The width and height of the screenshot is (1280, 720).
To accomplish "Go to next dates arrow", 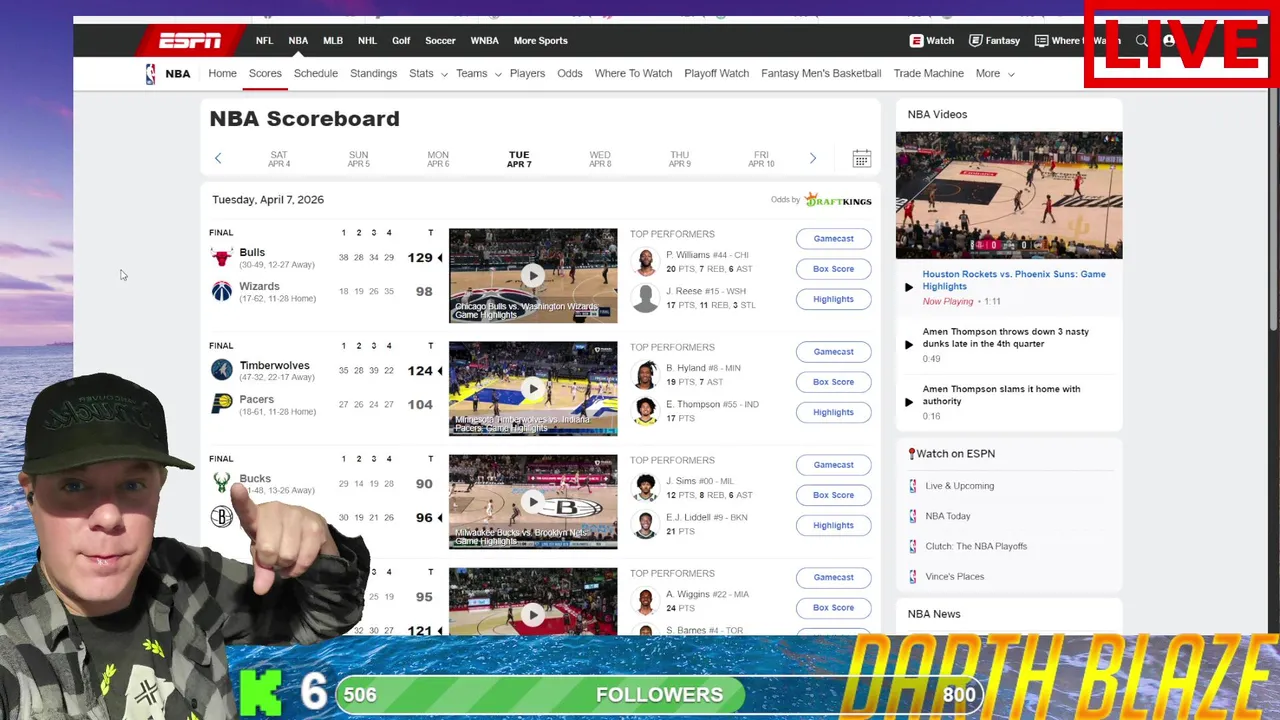I will pyautogui.click(x=812, y=158).
